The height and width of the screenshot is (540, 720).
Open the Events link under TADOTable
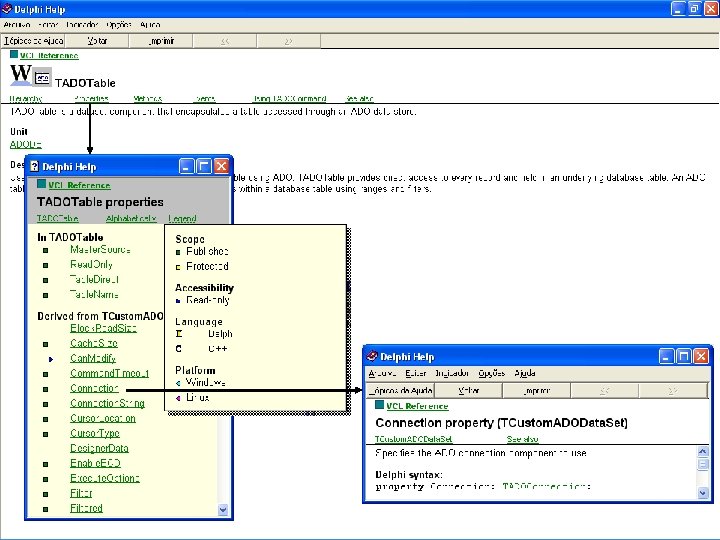205,98
